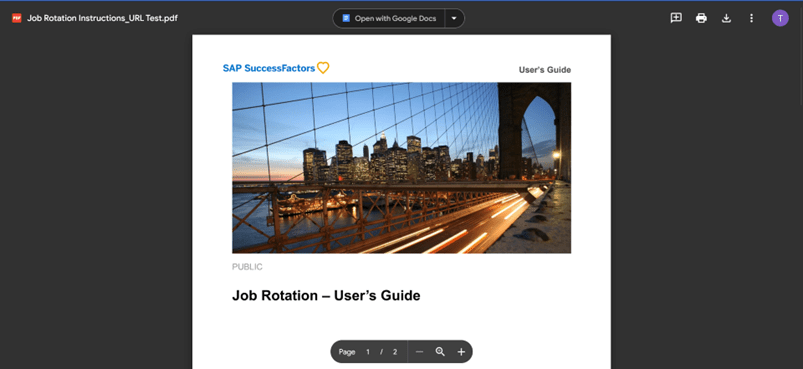Click the orange heart logo icon
Image resolution: width=803 pixels, height=369 pixels.
323,68
